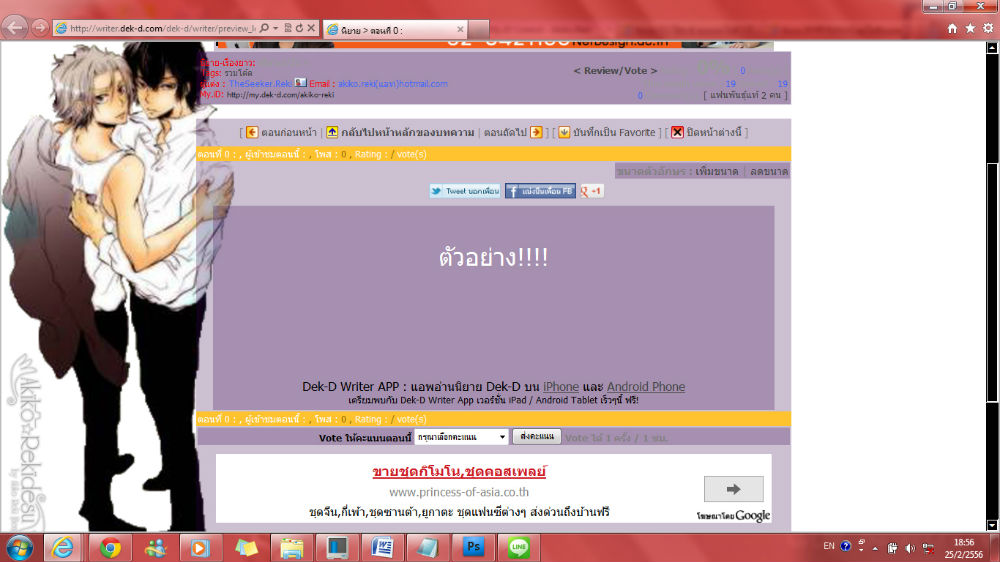
Task: Click the vertical scrollbar up arrow
Action: pyautogui.click(x=992, y=48)
